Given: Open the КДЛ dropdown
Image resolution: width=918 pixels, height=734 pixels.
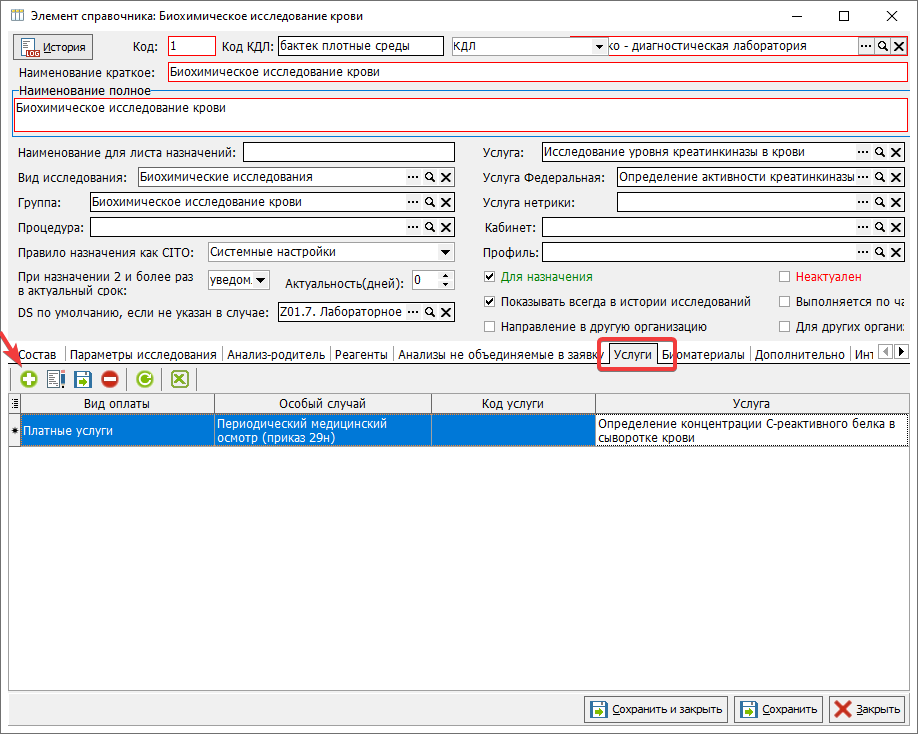Looking at the screenshot, I should coord(599,46).
